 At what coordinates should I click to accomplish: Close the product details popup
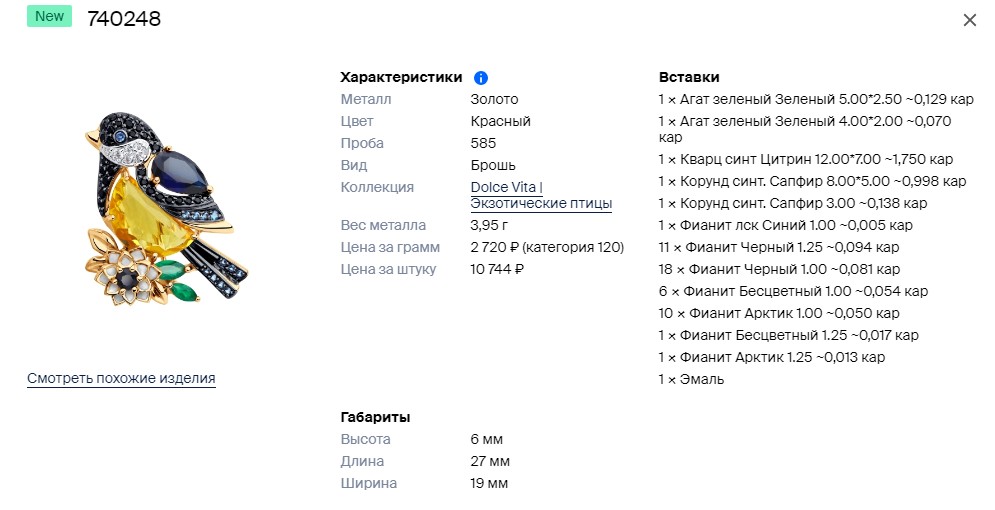tap(970, 20)
